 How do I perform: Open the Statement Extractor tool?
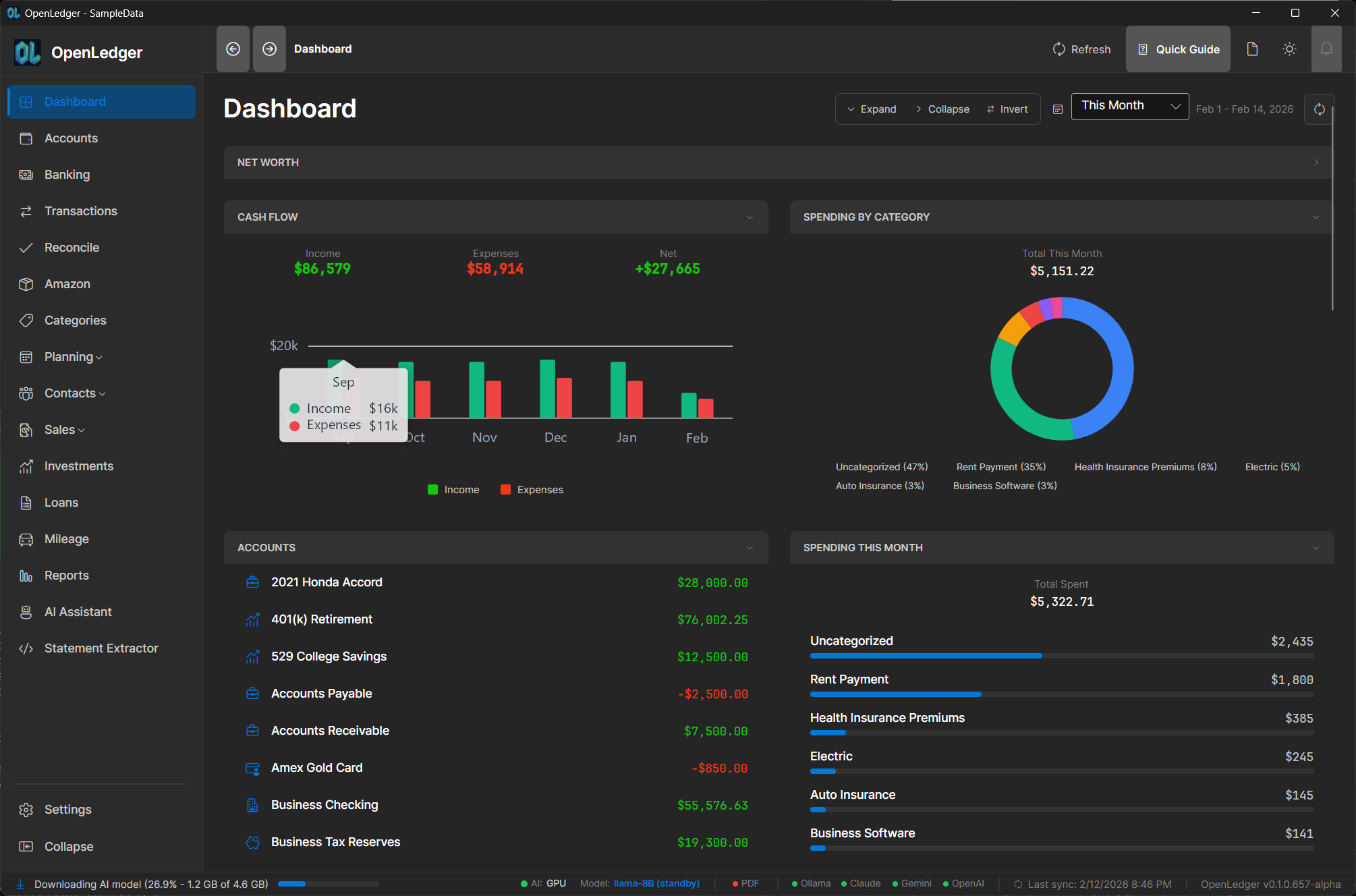pyautogui.click(x=101, y=648)
